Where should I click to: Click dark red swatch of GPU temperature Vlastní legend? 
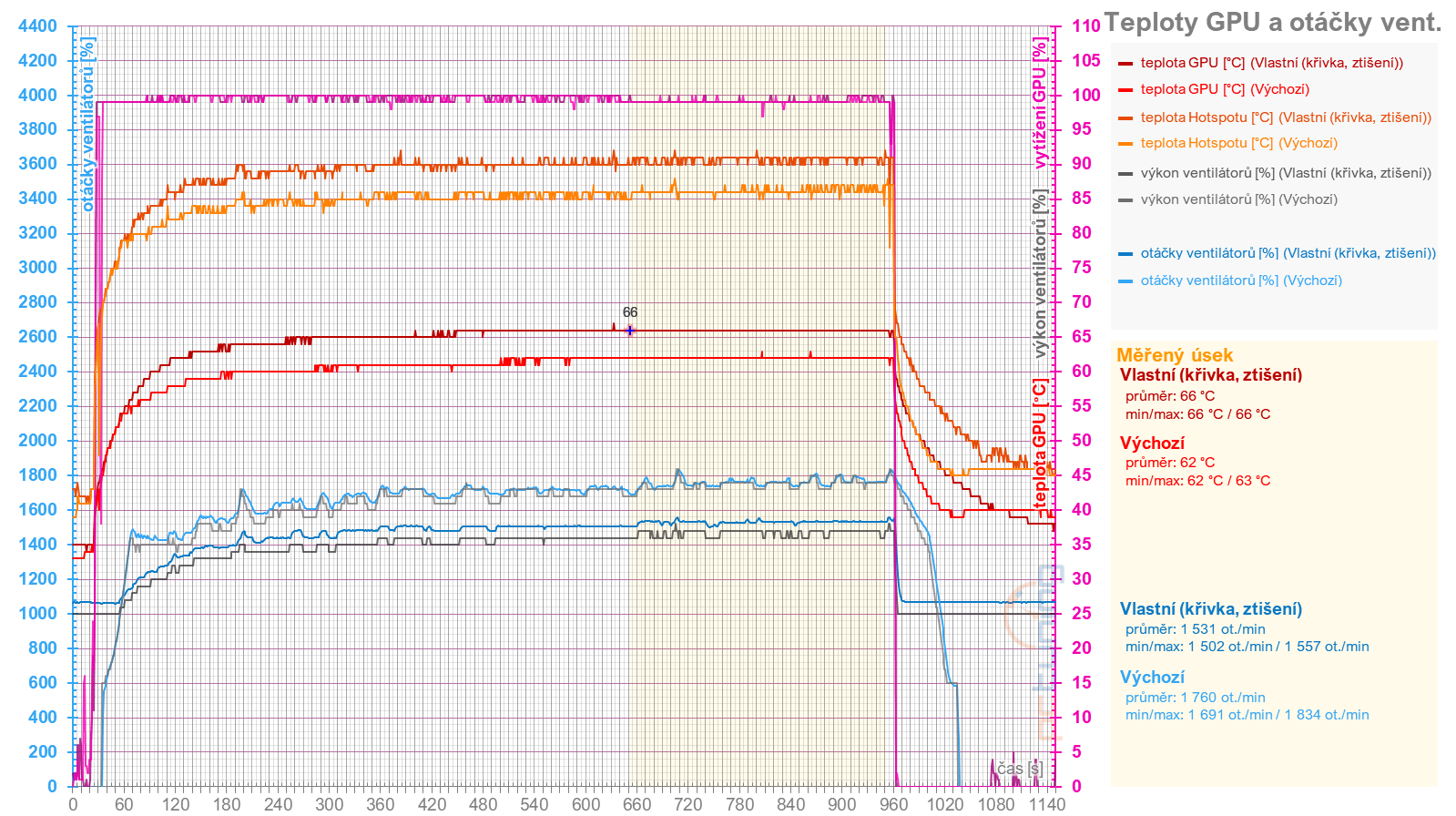pos(1125,64)
